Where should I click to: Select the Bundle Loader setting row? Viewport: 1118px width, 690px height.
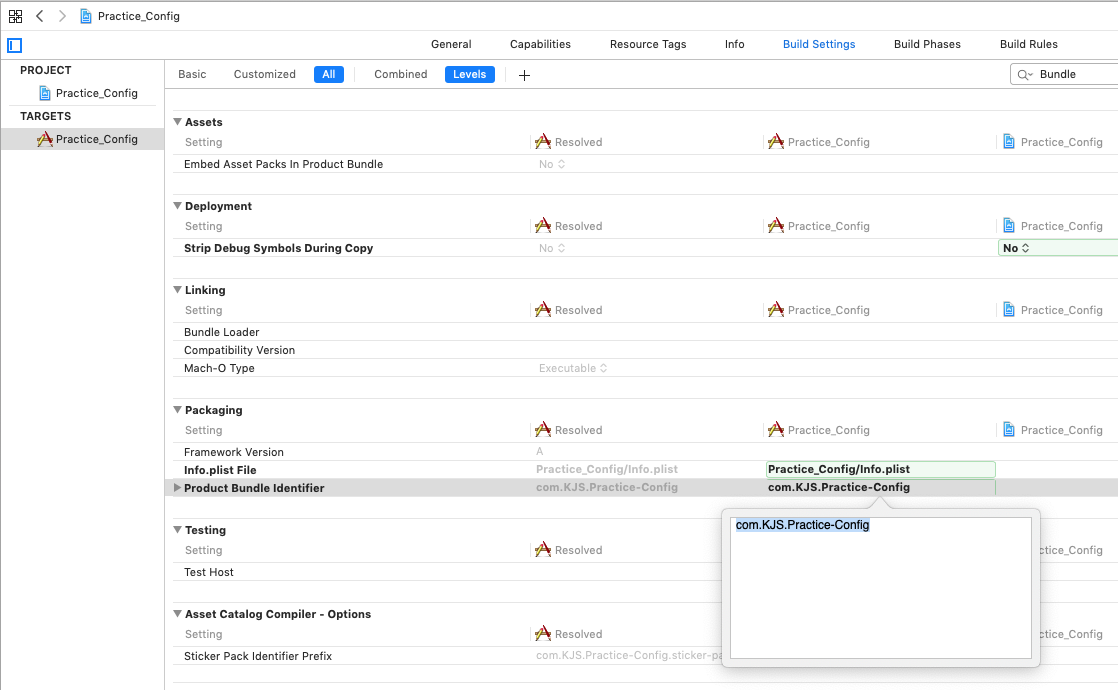click(645, 332)
